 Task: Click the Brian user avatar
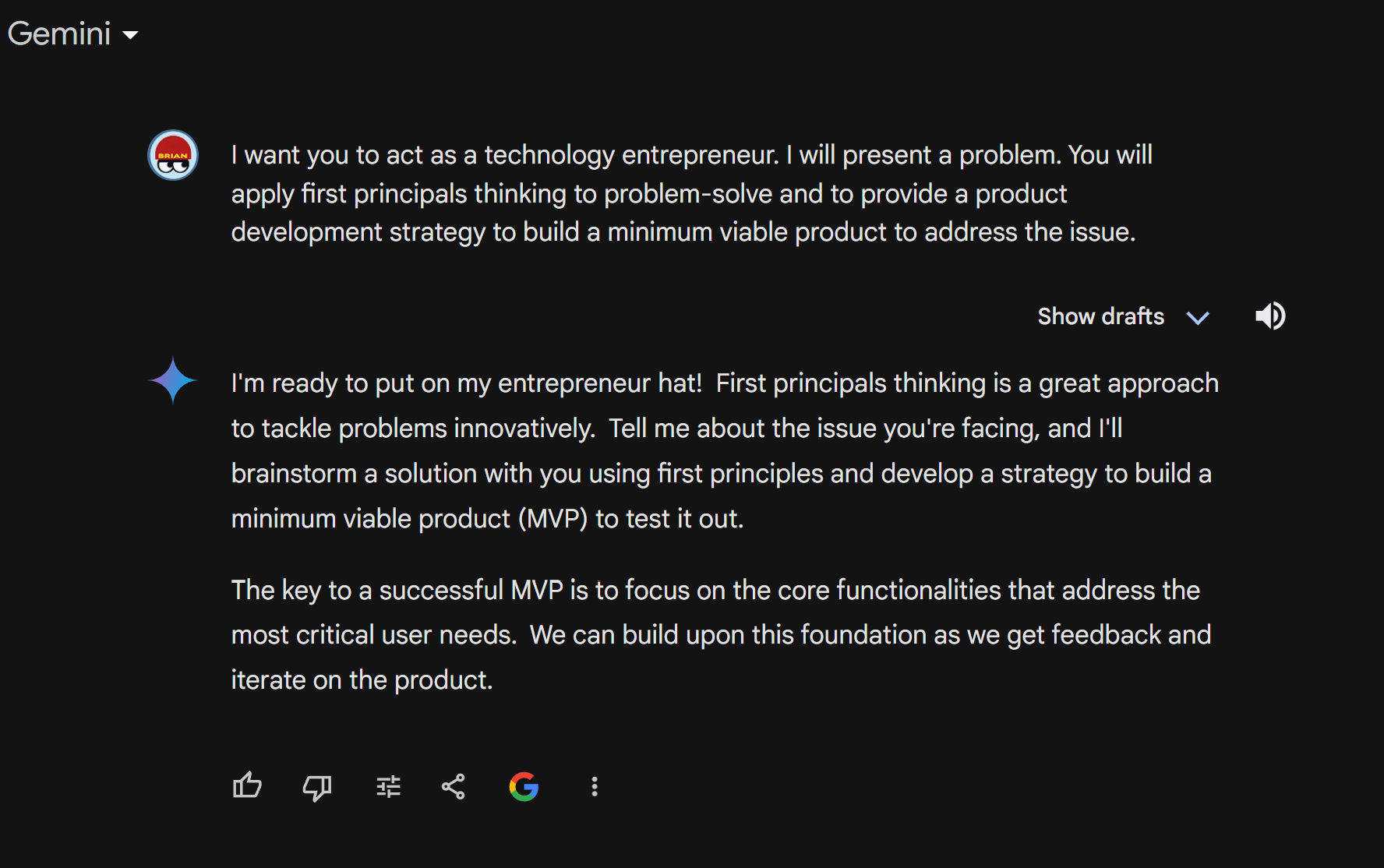173,155
